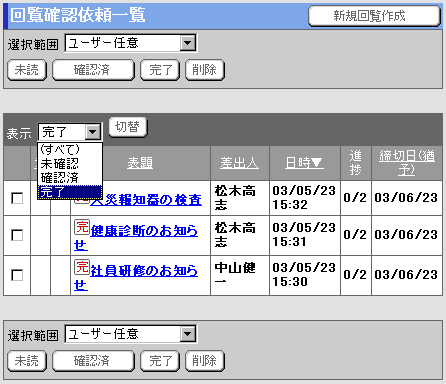
Task: Choose (すべて) in the dropdown list
Action: pos(70,149)
